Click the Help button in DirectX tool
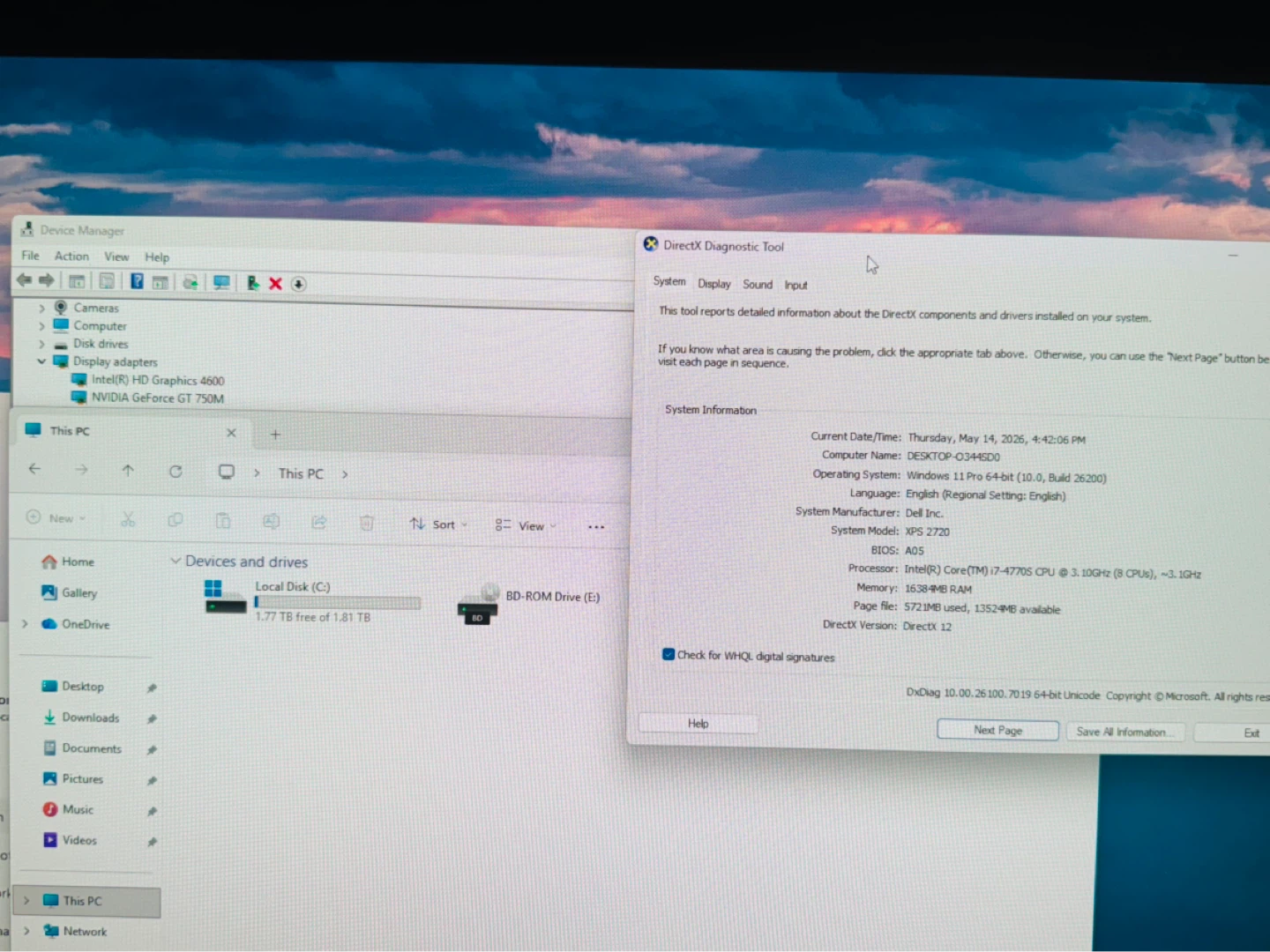 click(698, 723)
